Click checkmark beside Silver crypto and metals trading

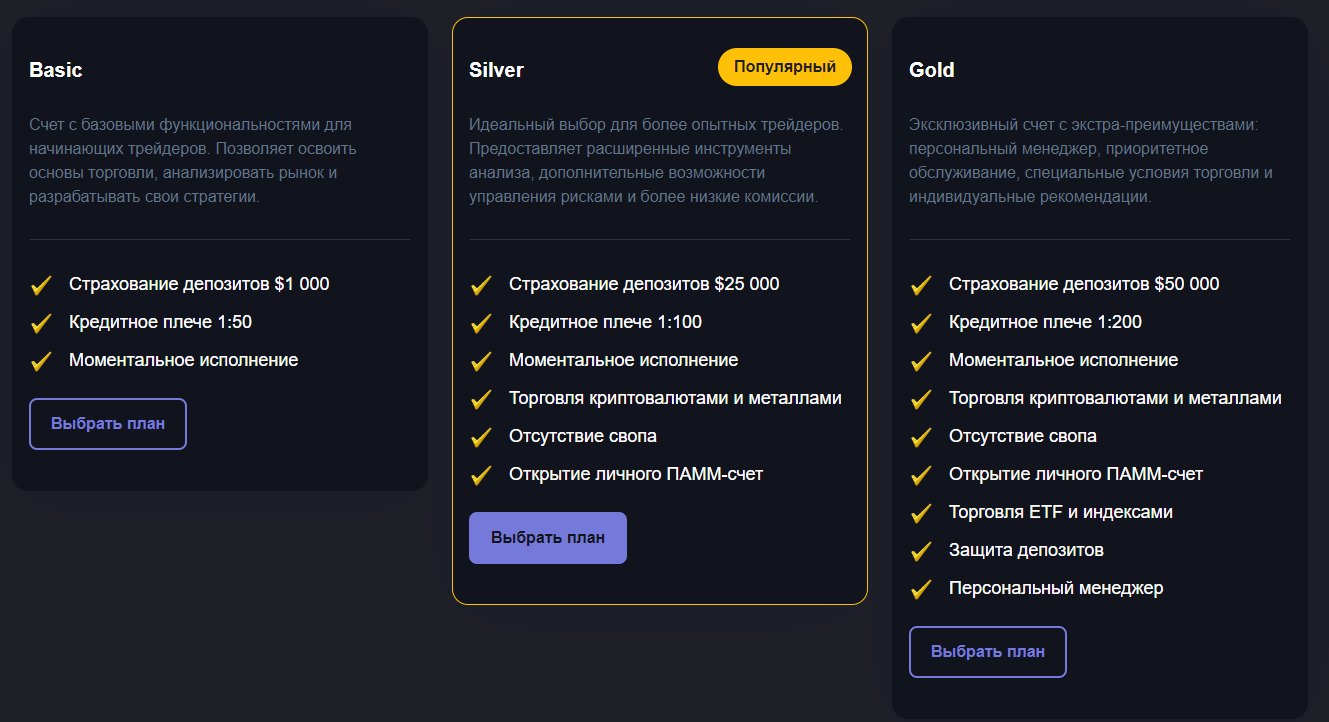click(x=481, y=399)
